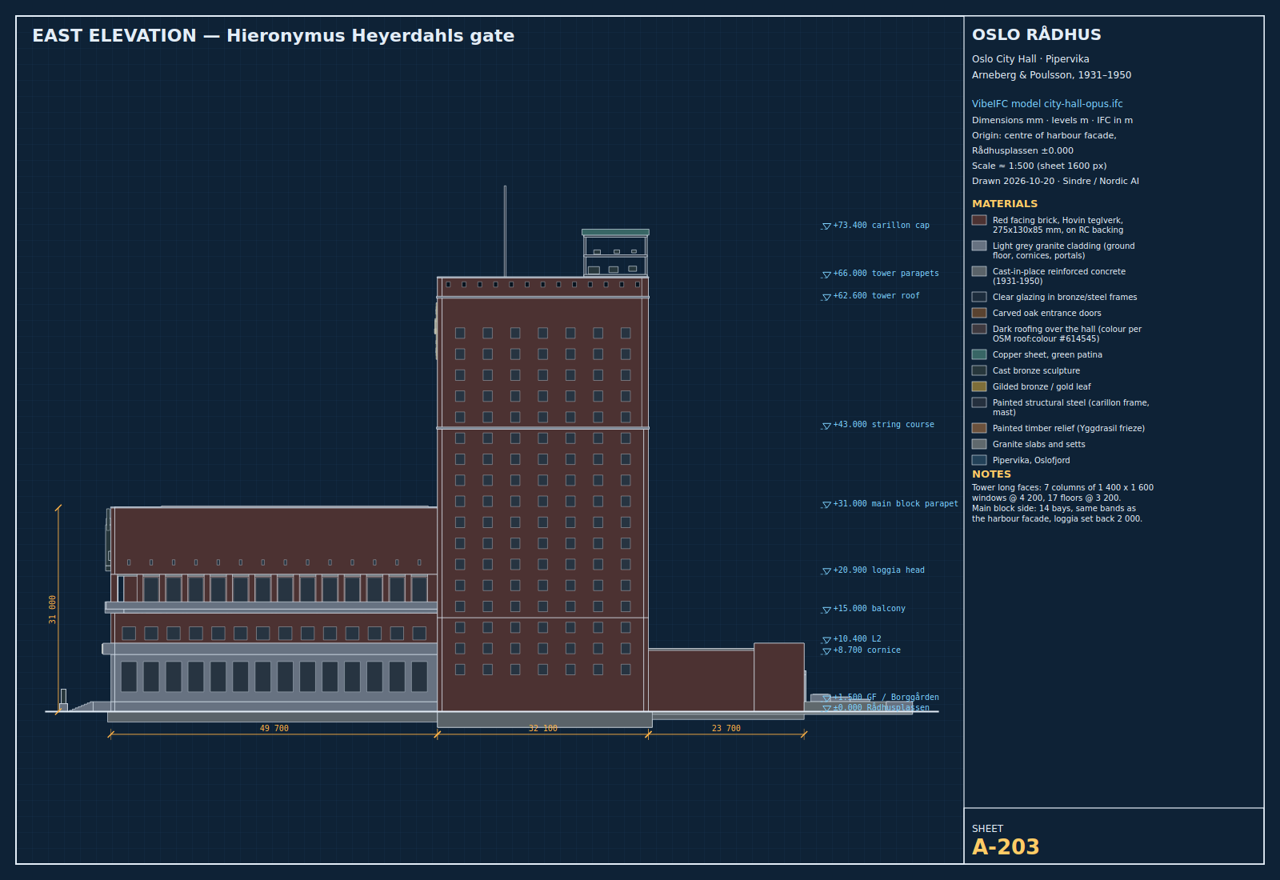Select the A-203 sheet number
The image size is (1280, 880).
pos(1006,848)
